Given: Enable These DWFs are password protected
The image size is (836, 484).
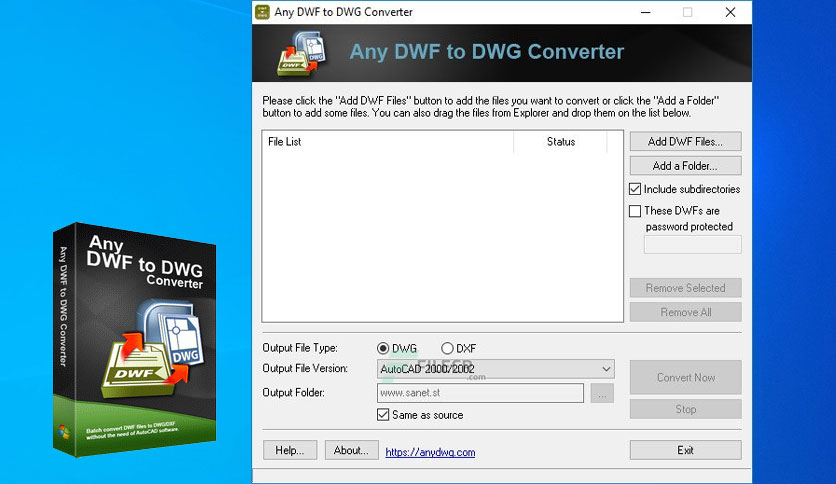Looking at the screenshot, I should (x=635, y=211).
